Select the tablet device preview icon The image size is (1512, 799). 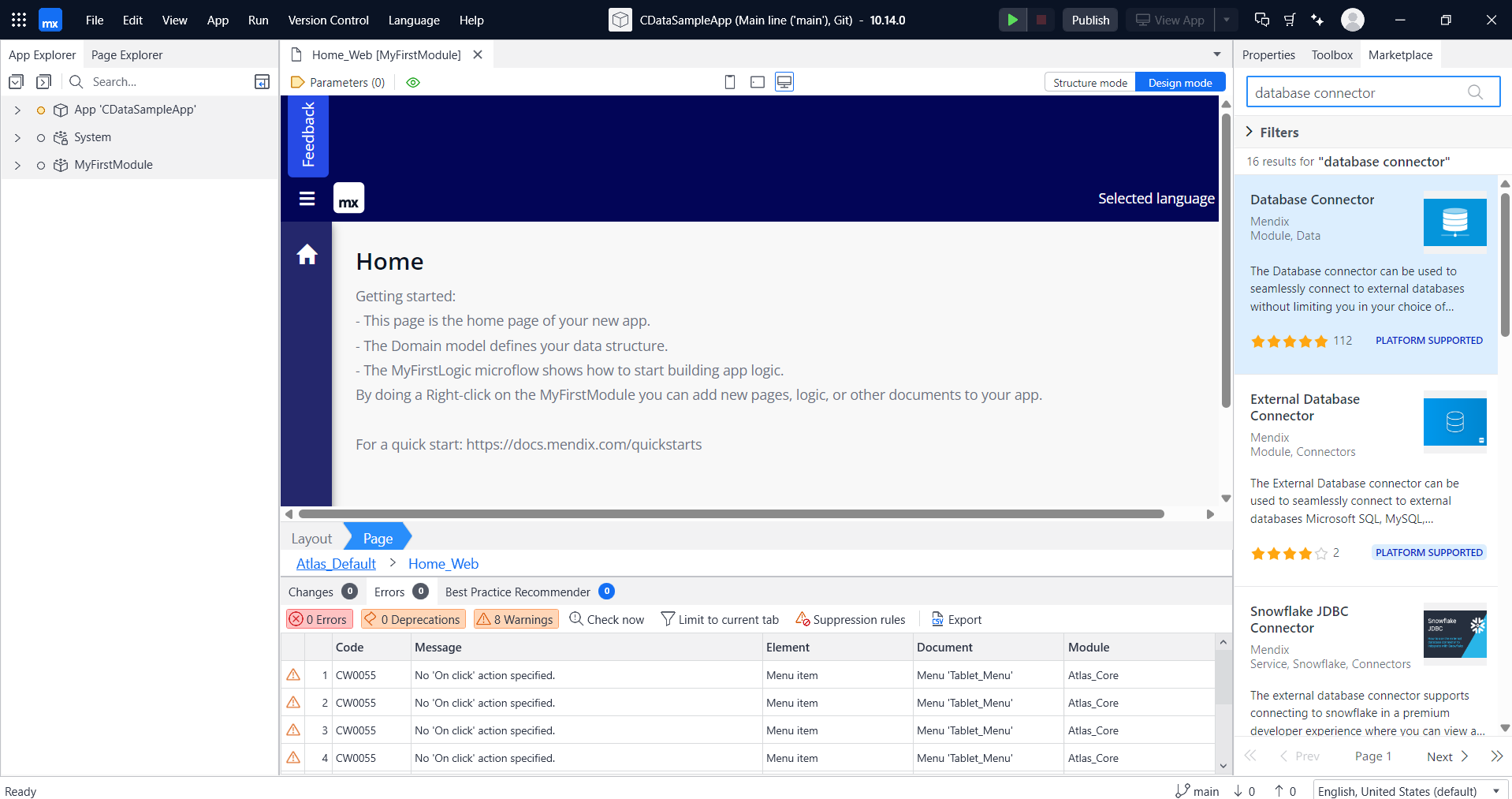click(758, 82)
